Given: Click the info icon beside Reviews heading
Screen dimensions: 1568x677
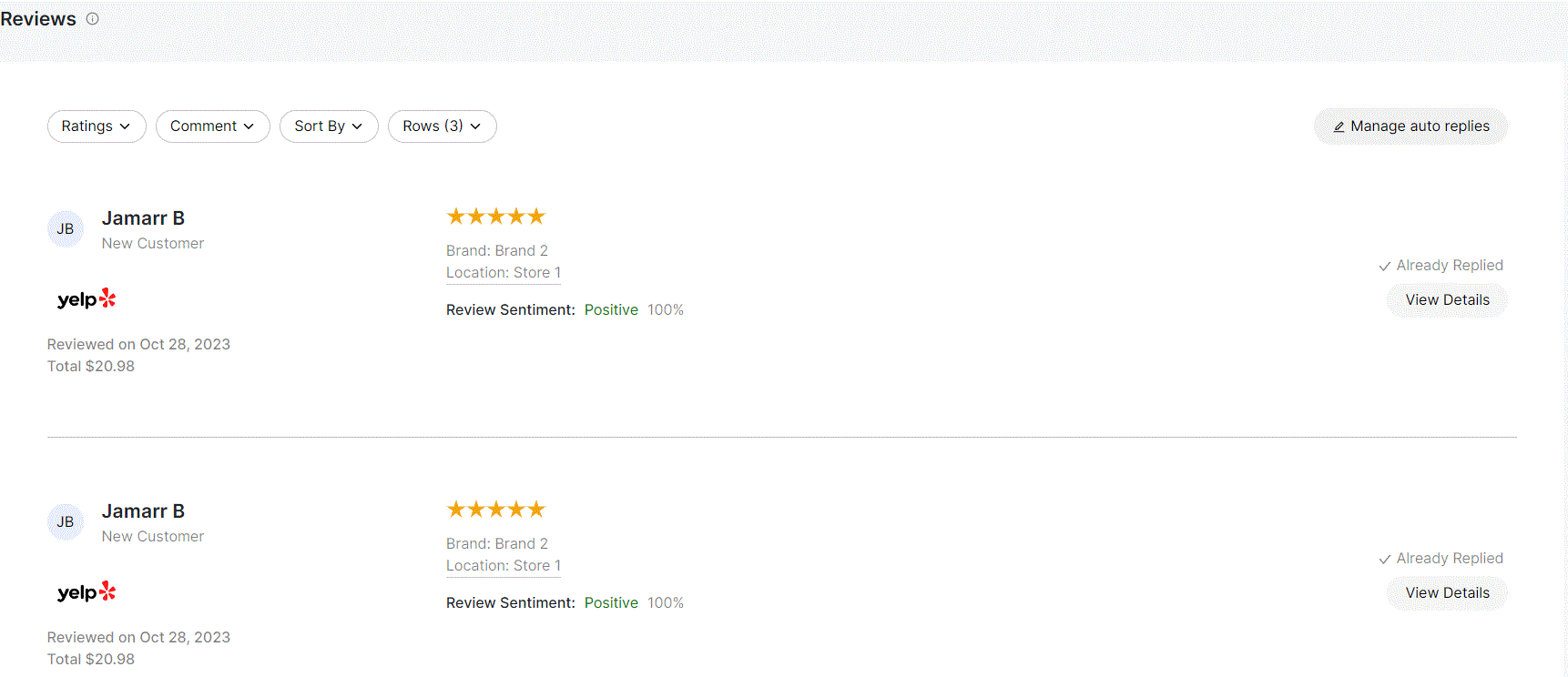Looking at the screenshot, I should (x=92, y=18).
